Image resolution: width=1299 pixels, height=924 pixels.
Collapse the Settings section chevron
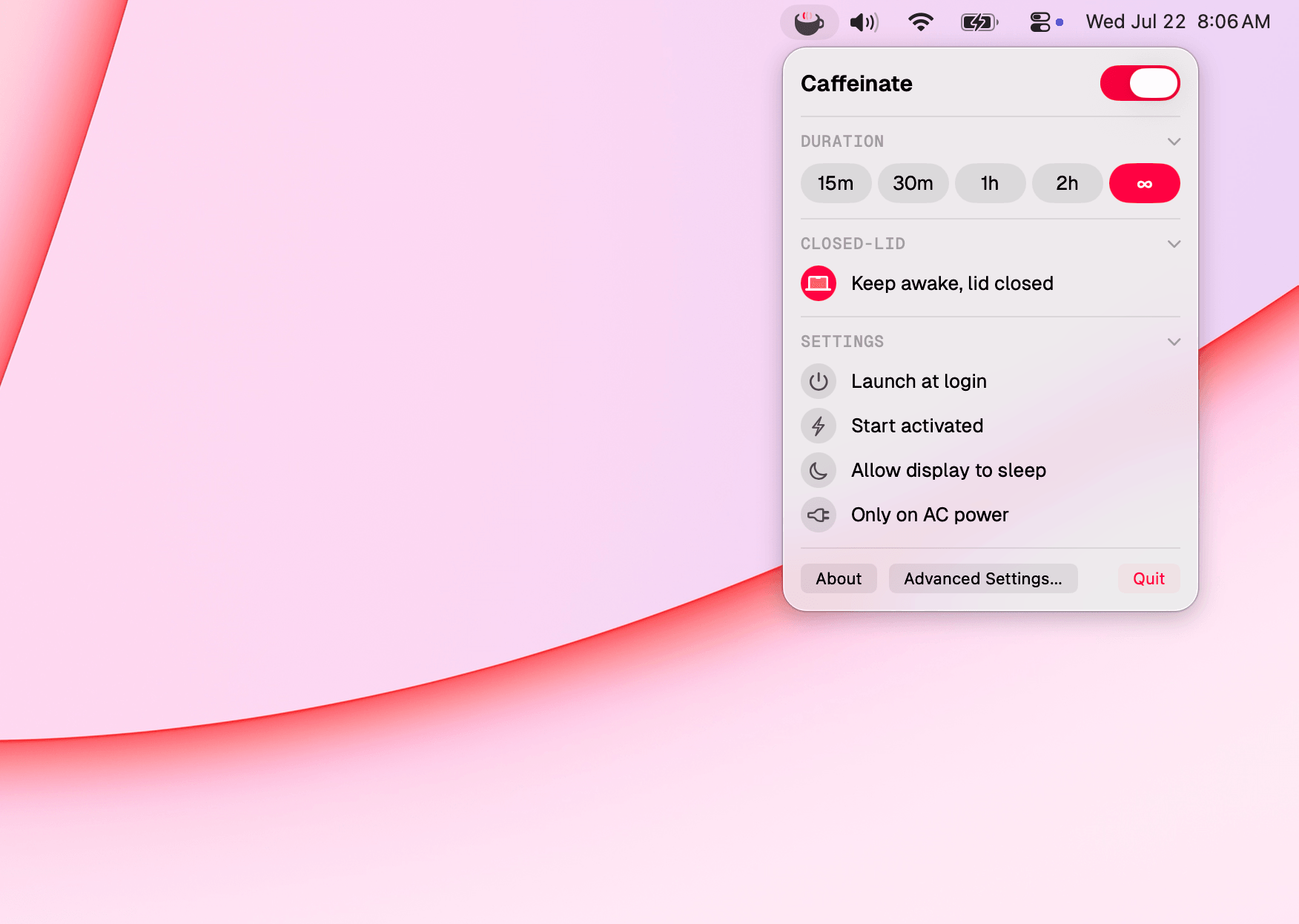pyautogui.click(x=1174, y=342)
